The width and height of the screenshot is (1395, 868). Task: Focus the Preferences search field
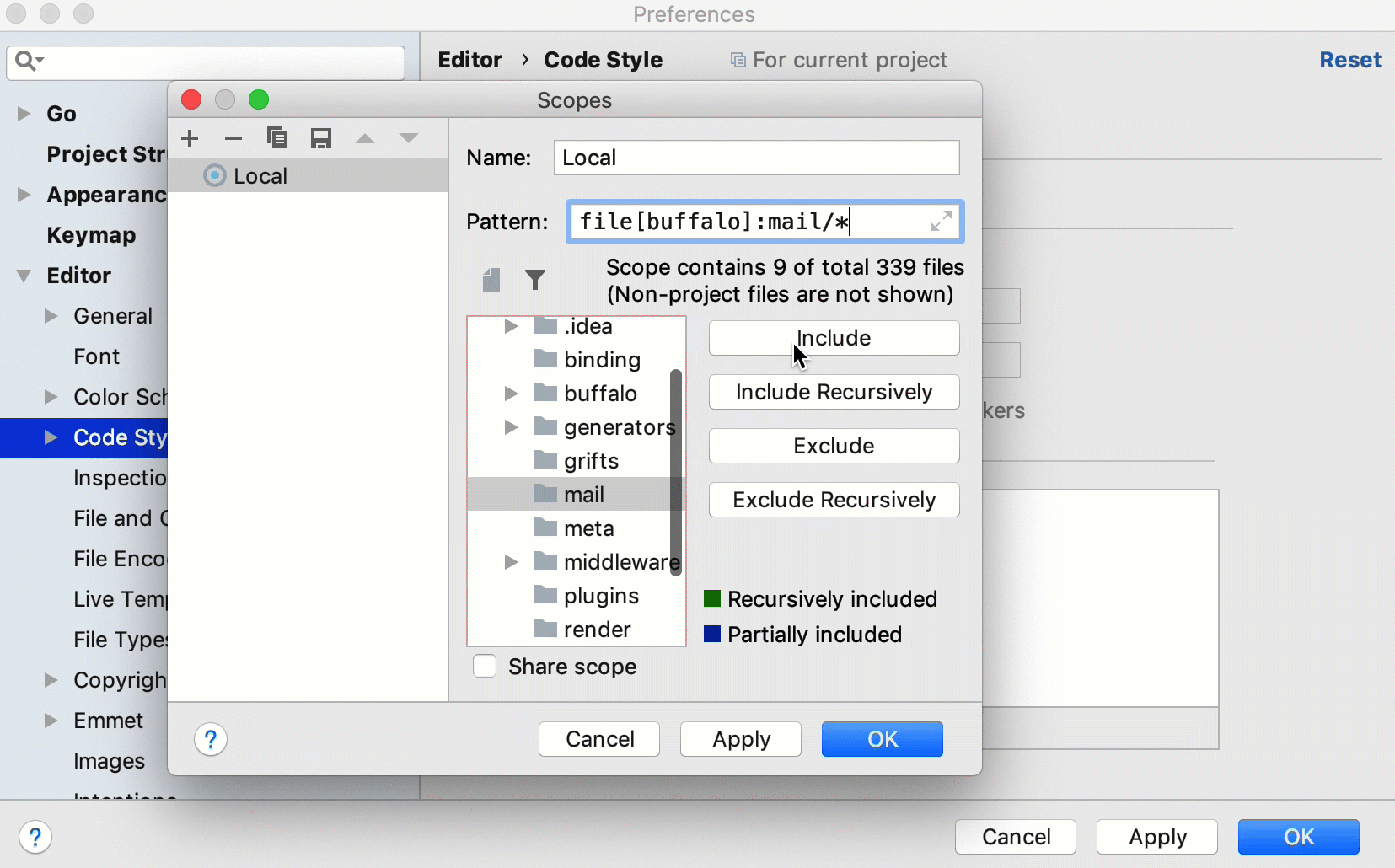pos(206,62)
